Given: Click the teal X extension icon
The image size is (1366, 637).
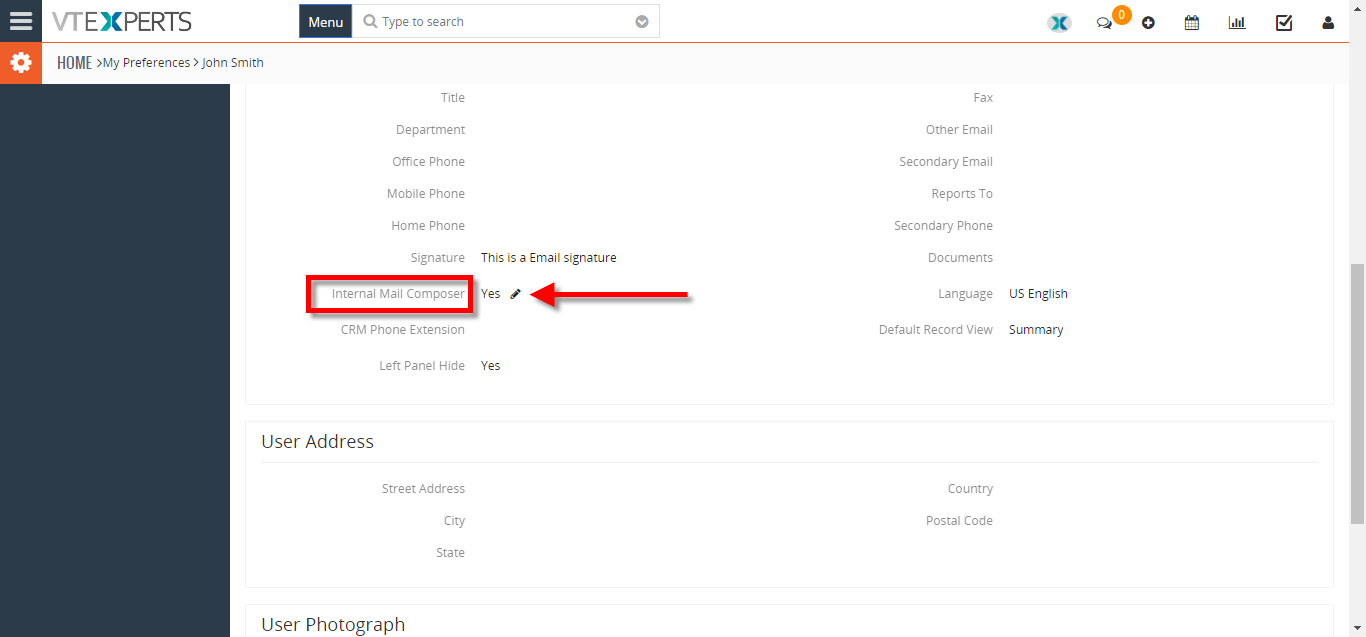Looking at the screenshot, I should [1059, 22].
